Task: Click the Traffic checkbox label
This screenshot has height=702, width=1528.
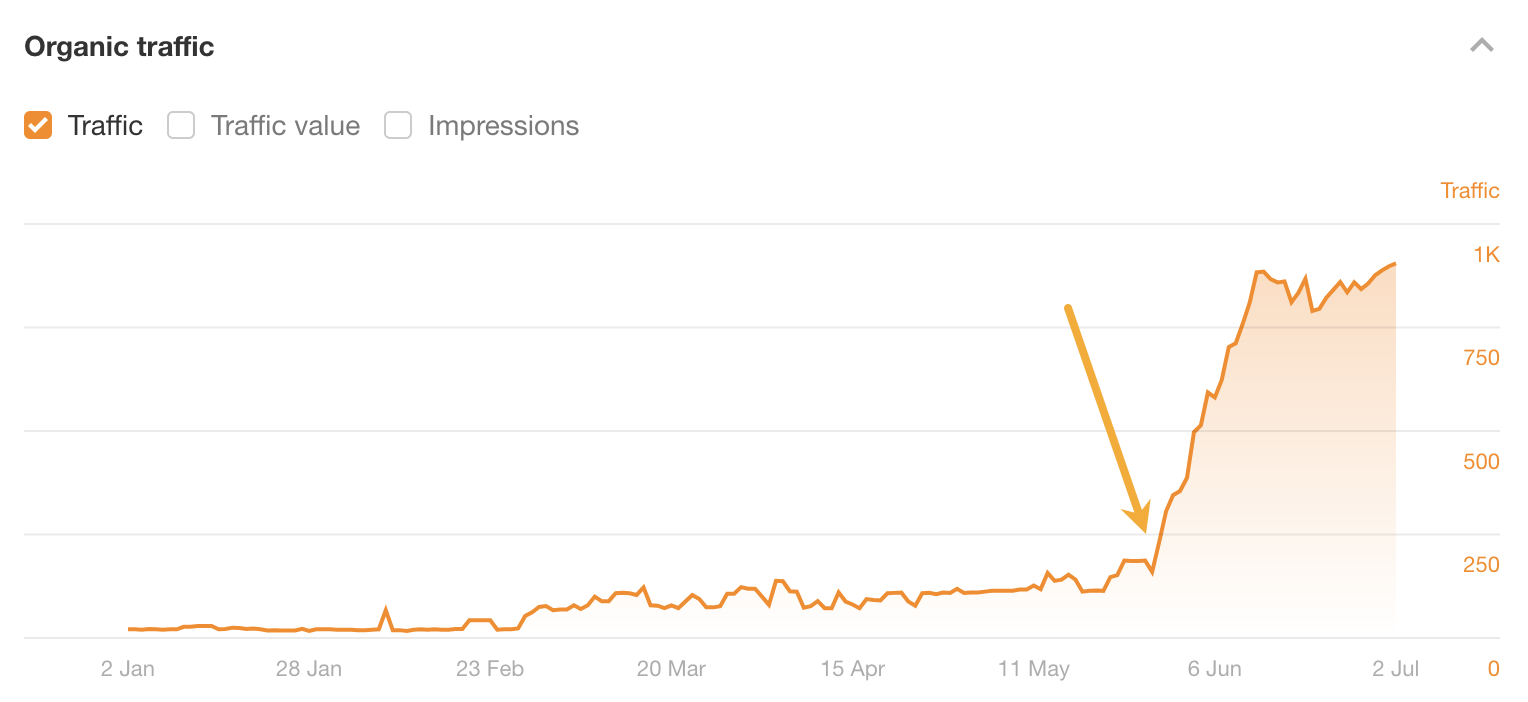Action: pos(105,125)
